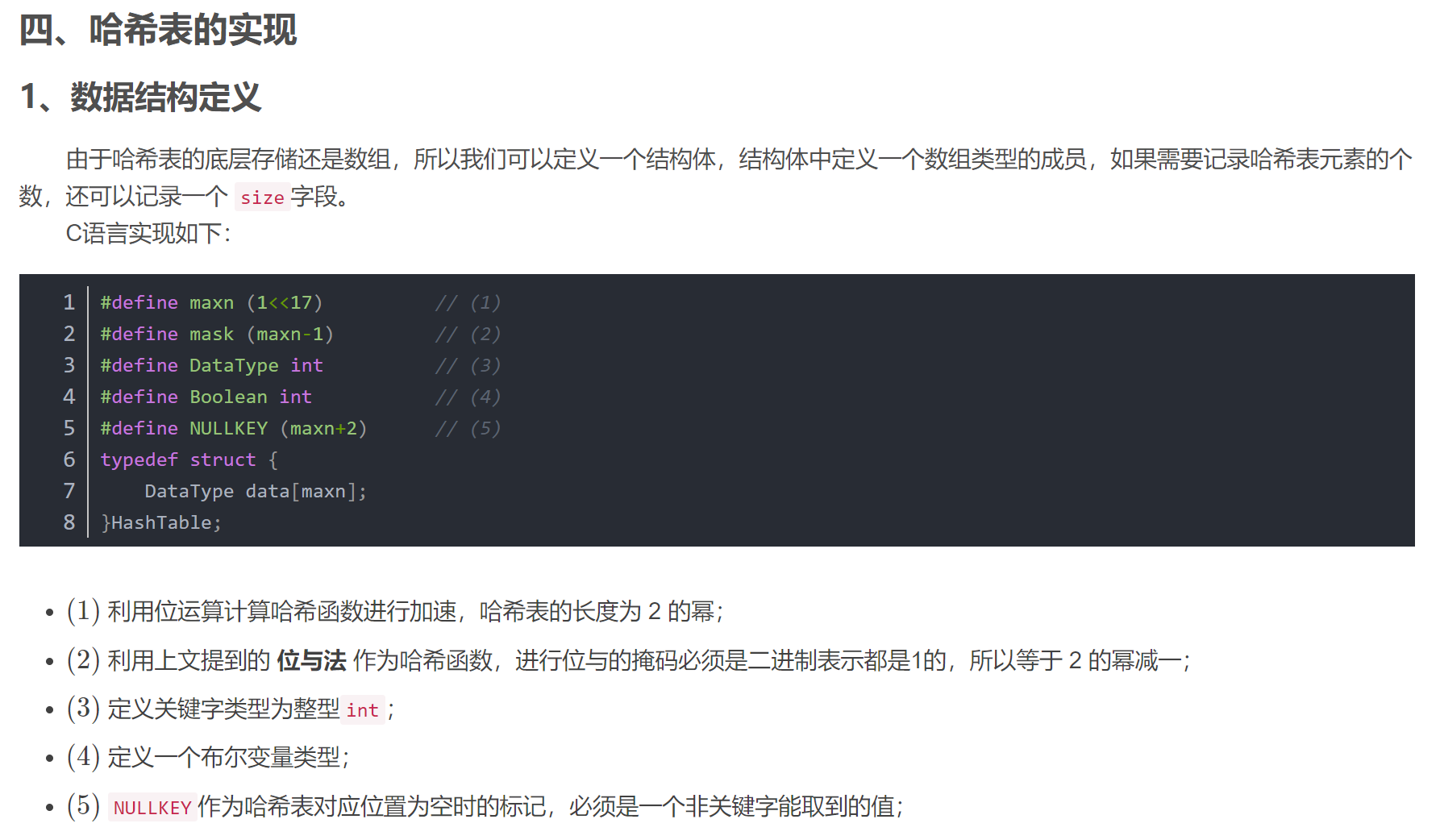Click the '#define Boolean int' code line

tap(206, 397)
